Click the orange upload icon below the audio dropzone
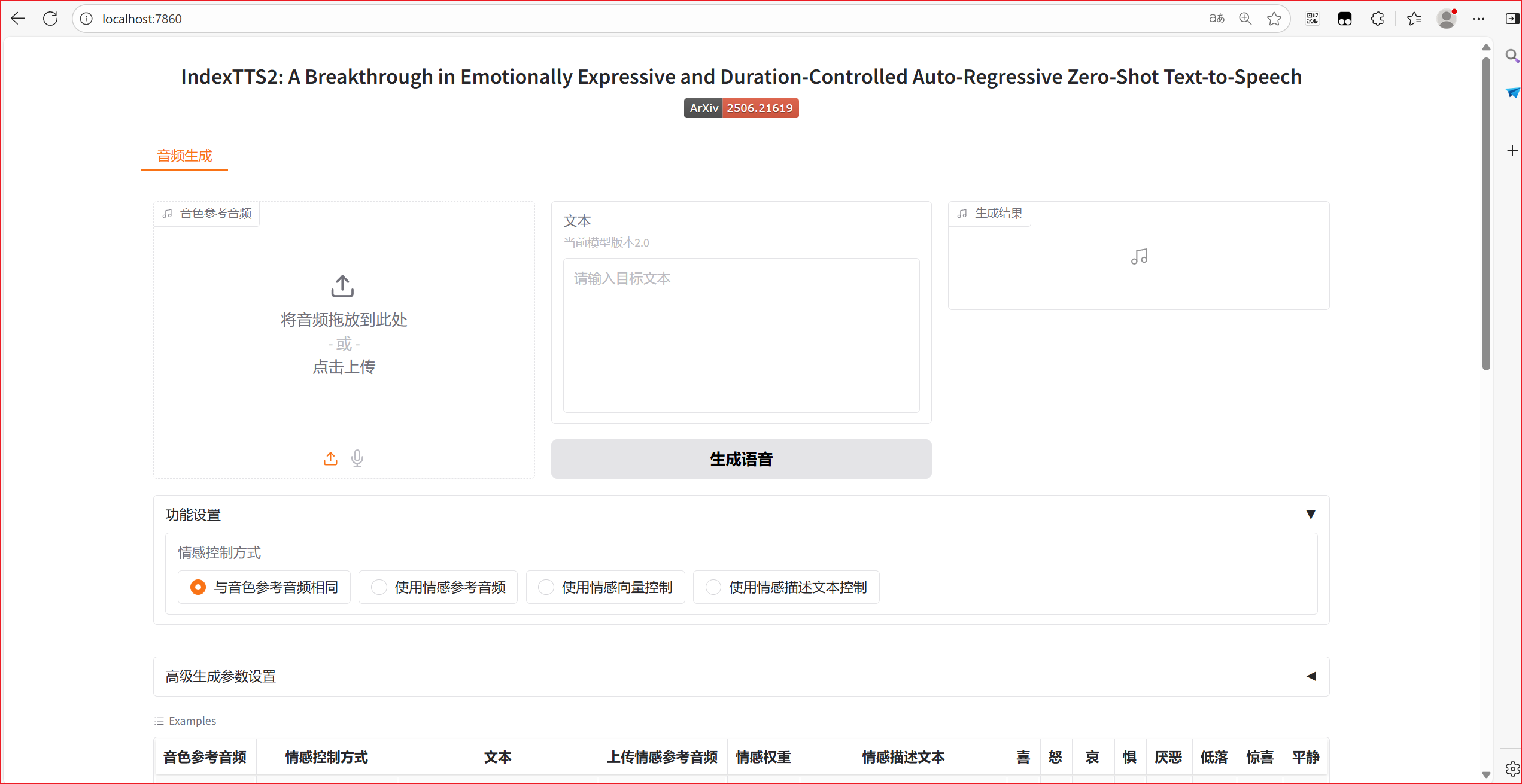Screen dimensions: 1522x784 pos(330,458)
